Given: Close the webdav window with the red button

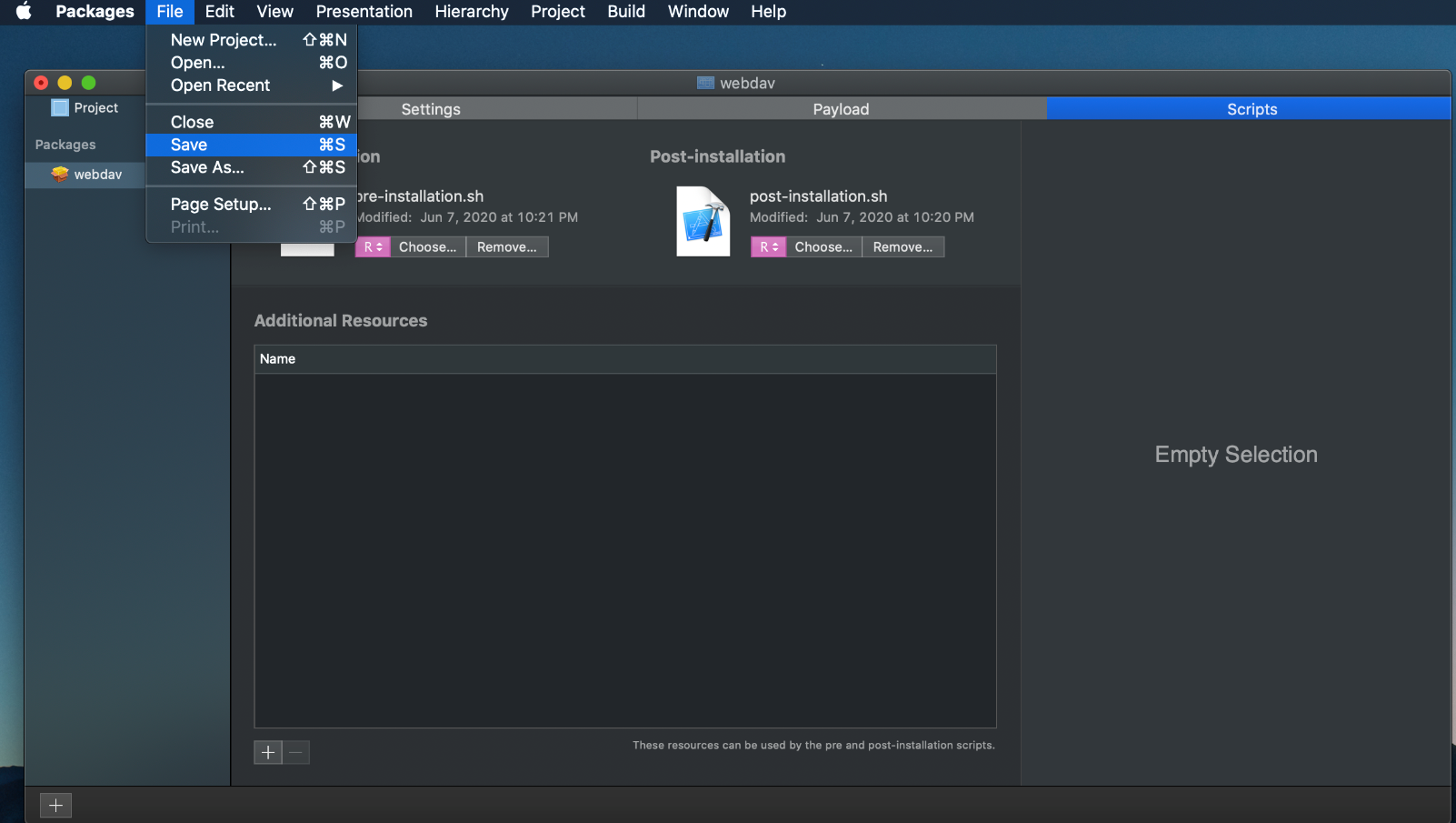Looking at the screenshot, I should tap(41, 83).
